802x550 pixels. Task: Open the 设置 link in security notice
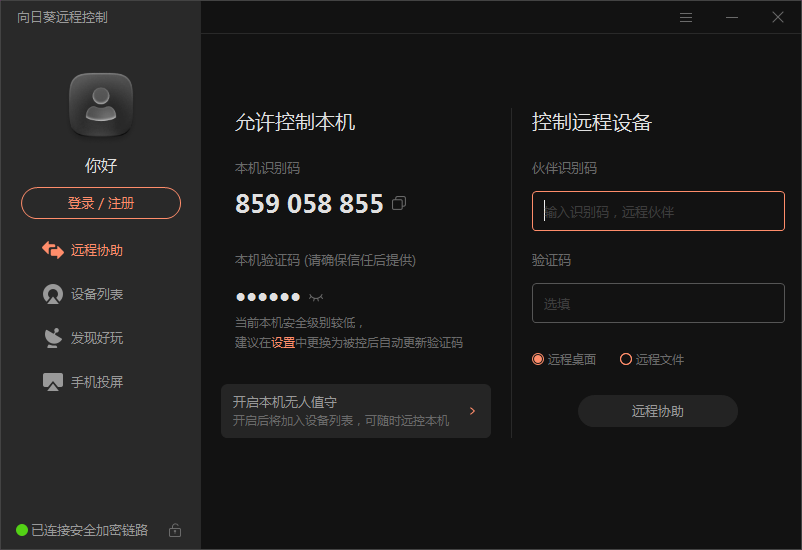283,342
